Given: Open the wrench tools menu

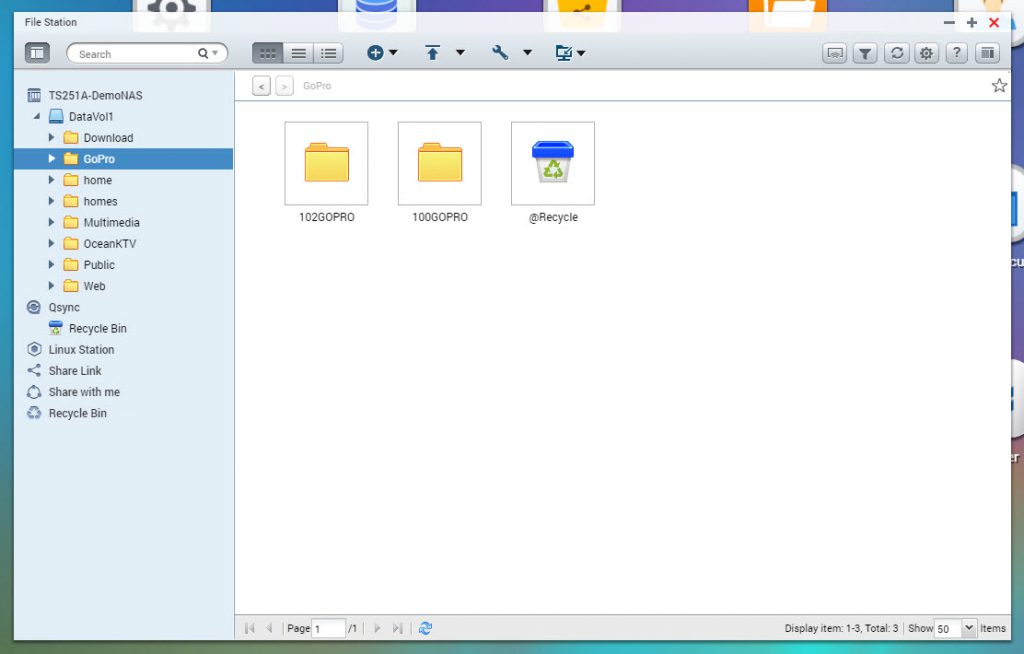Looking at the screenshot, I should [x=501, y=53].
